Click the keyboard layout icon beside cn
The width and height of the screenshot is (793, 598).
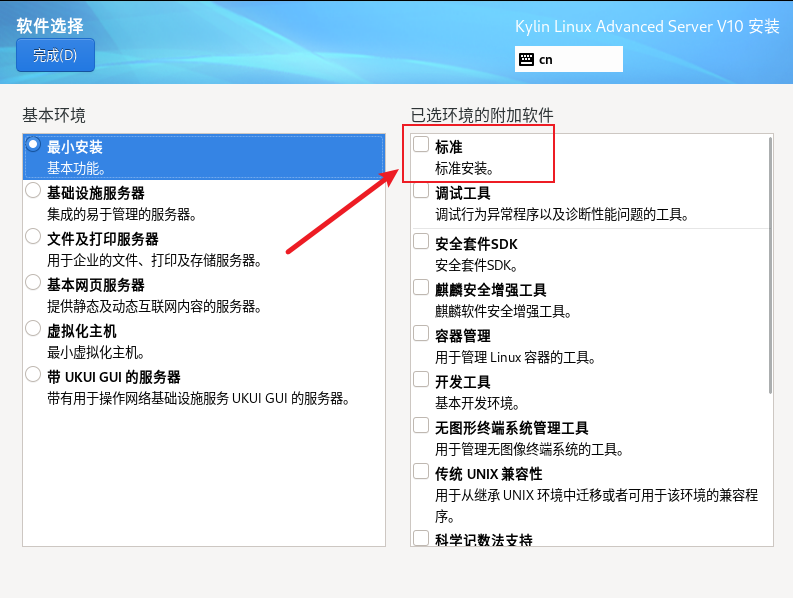point(526,60)
